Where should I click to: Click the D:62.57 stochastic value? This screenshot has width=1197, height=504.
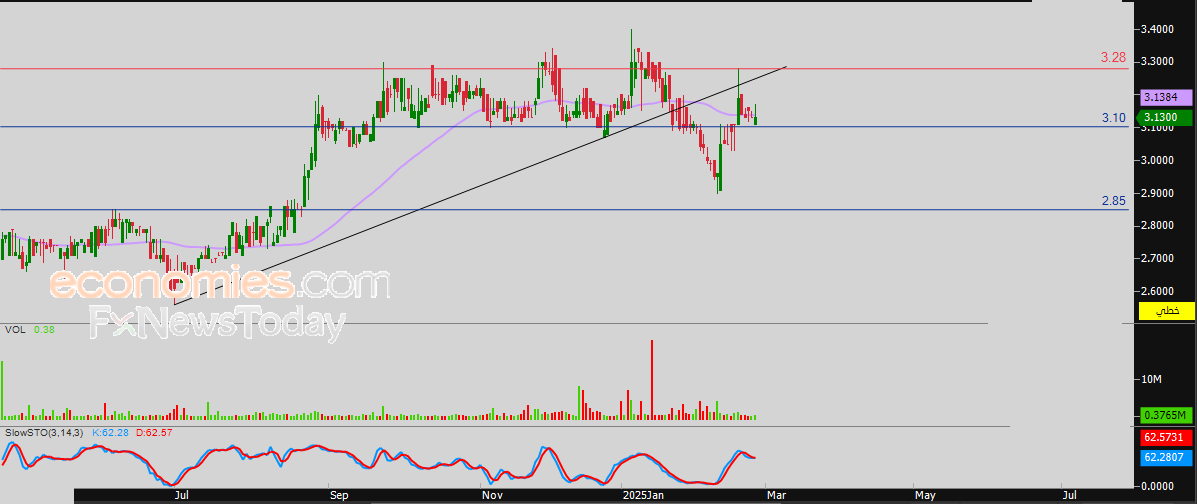154,433
